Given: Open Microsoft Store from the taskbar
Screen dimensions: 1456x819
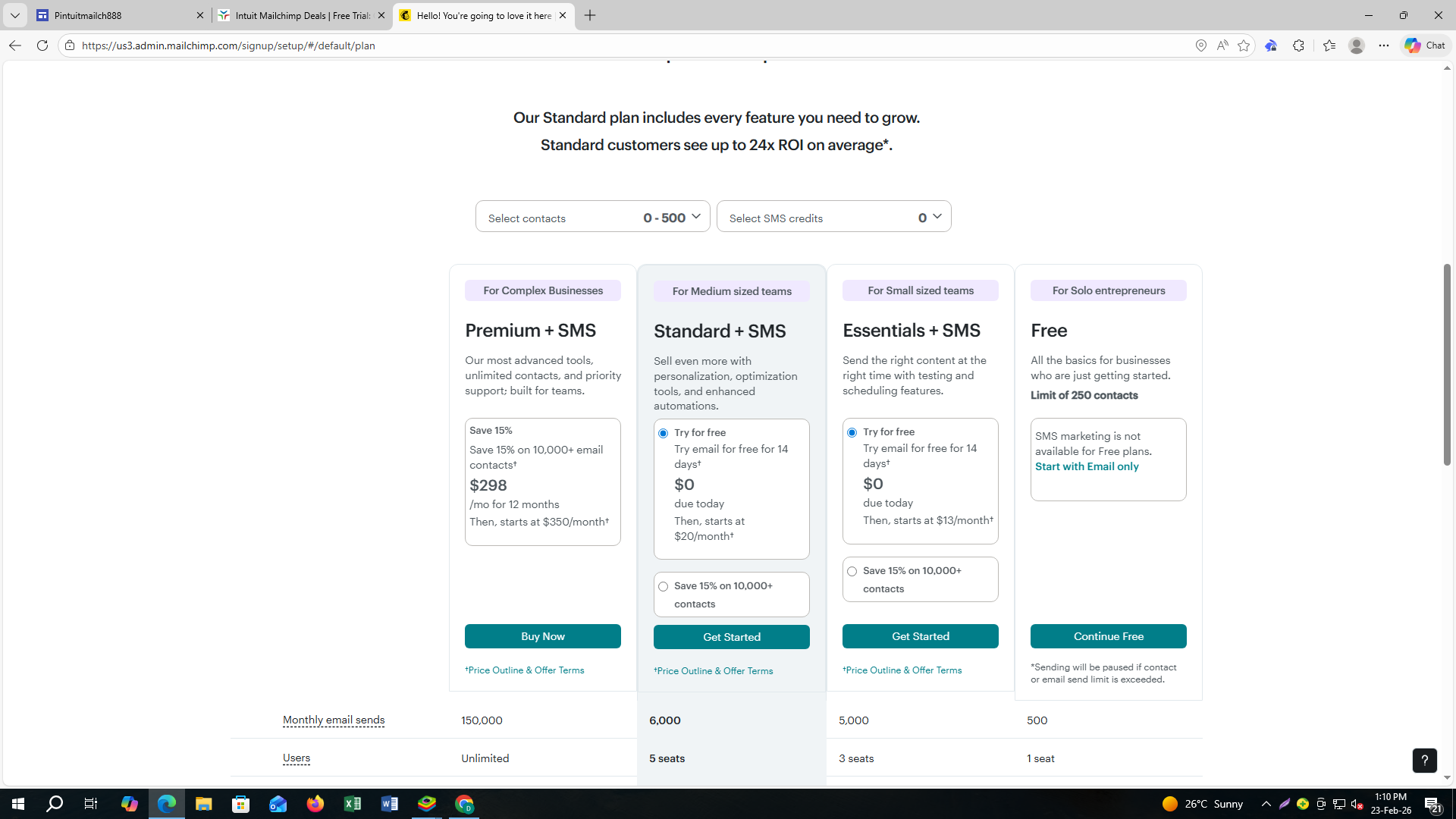Looking at the screenshot, I should (240, 804).
